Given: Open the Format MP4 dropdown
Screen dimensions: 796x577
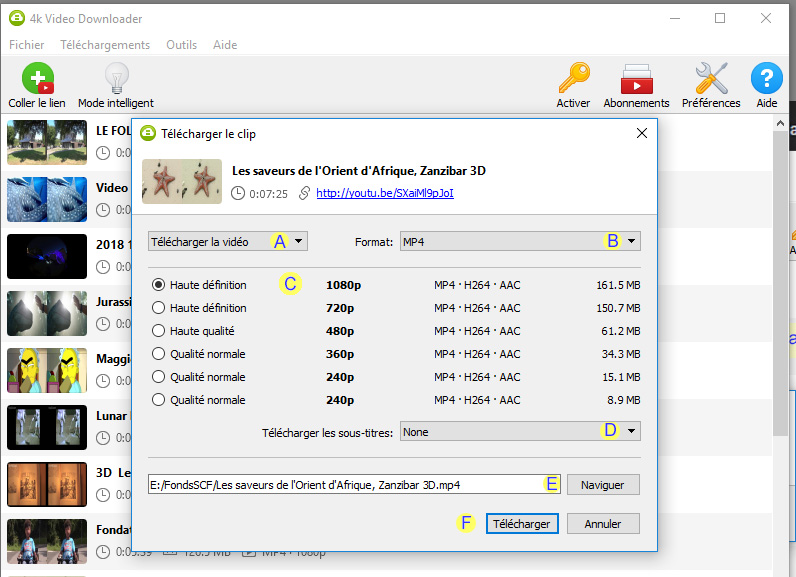Looking at the screenshot, I should pyautogui.click(x=519, y=241).
